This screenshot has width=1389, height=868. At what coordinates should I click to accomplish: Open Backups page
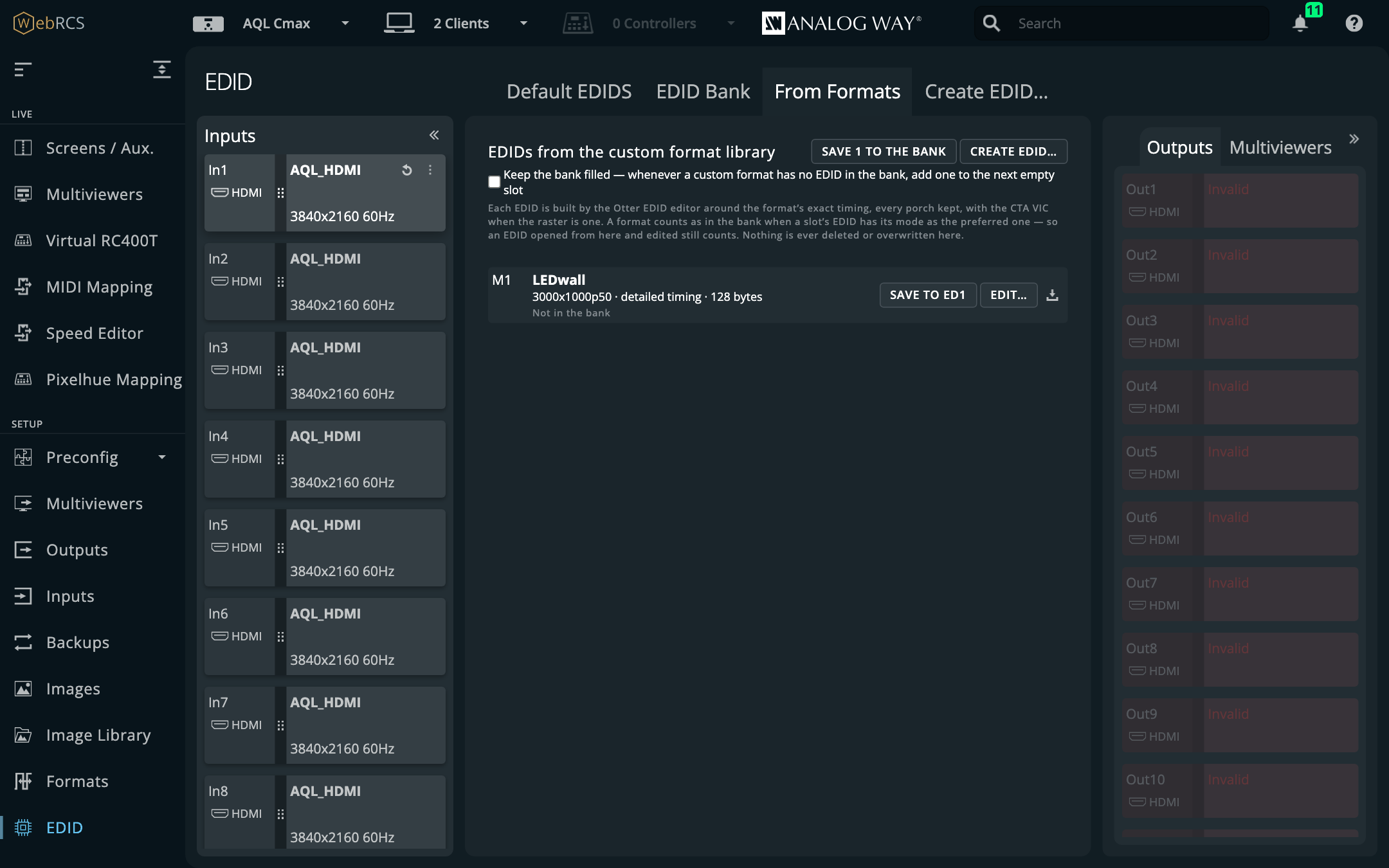(x=93, y=642)
